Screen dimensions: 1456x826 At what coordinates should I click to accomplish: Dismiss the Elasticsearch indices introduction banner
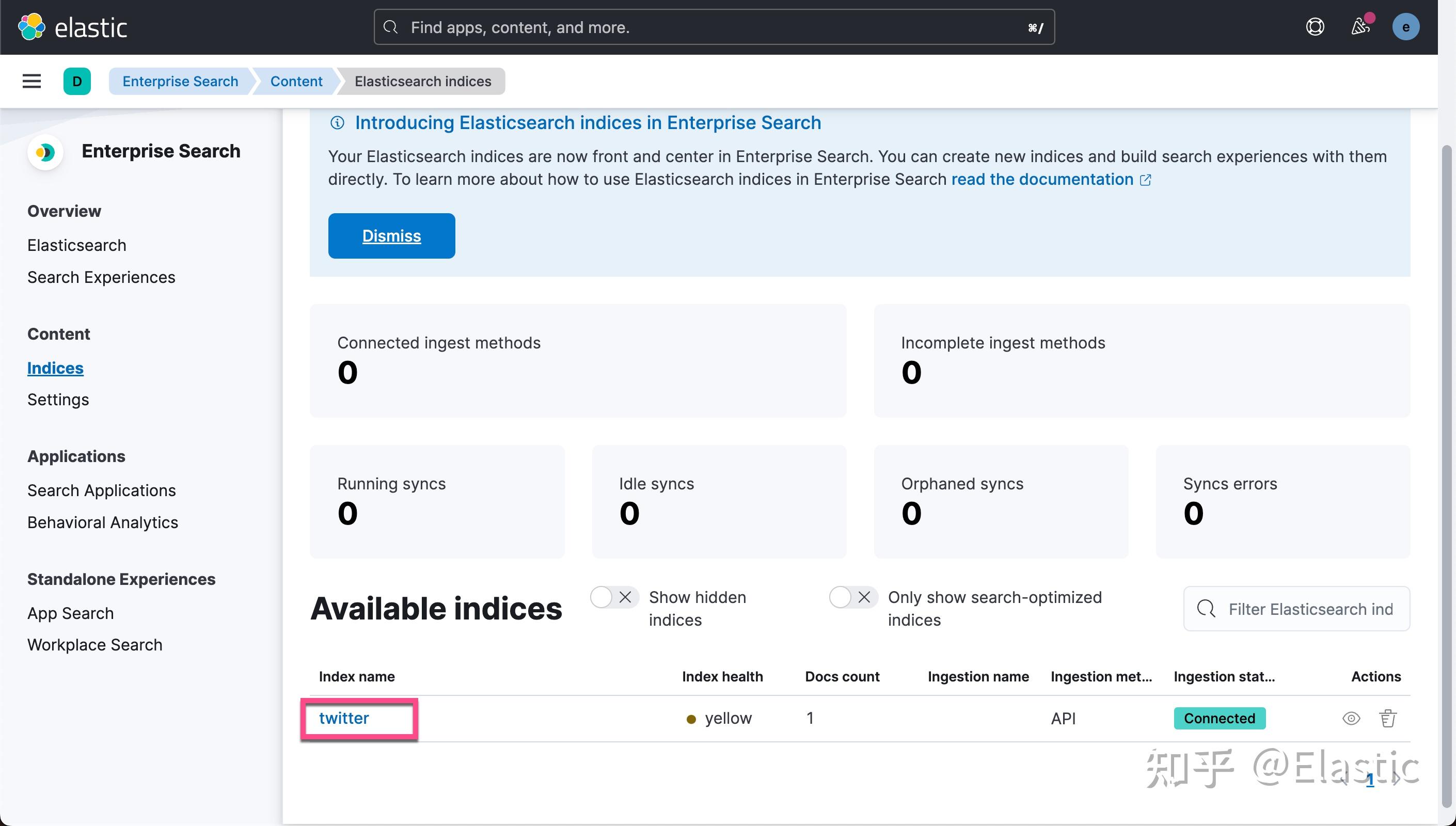(391, 235)
